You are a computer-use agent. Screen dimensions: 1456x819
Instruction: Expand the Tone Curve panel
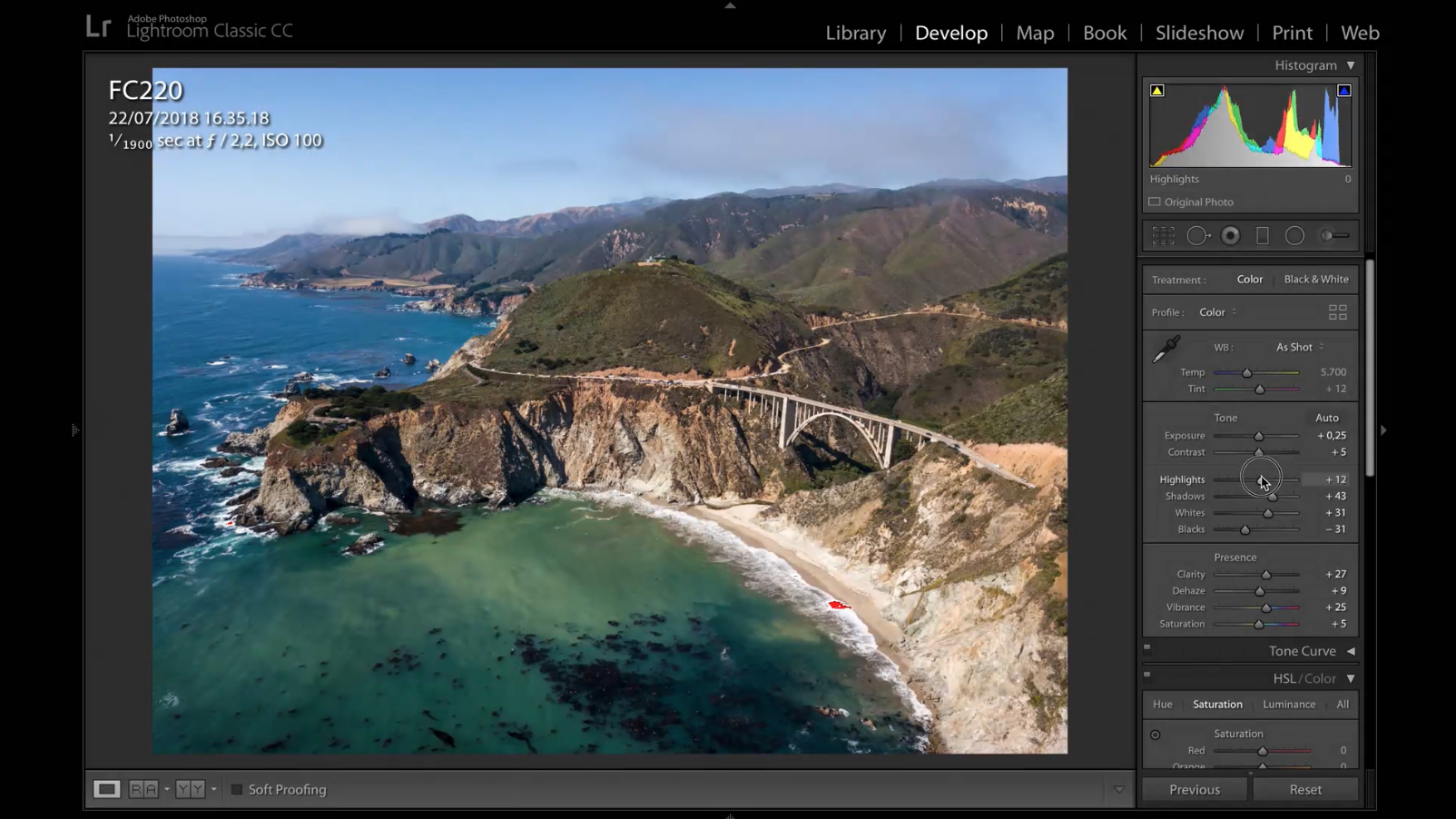(x=1351, y=651)
